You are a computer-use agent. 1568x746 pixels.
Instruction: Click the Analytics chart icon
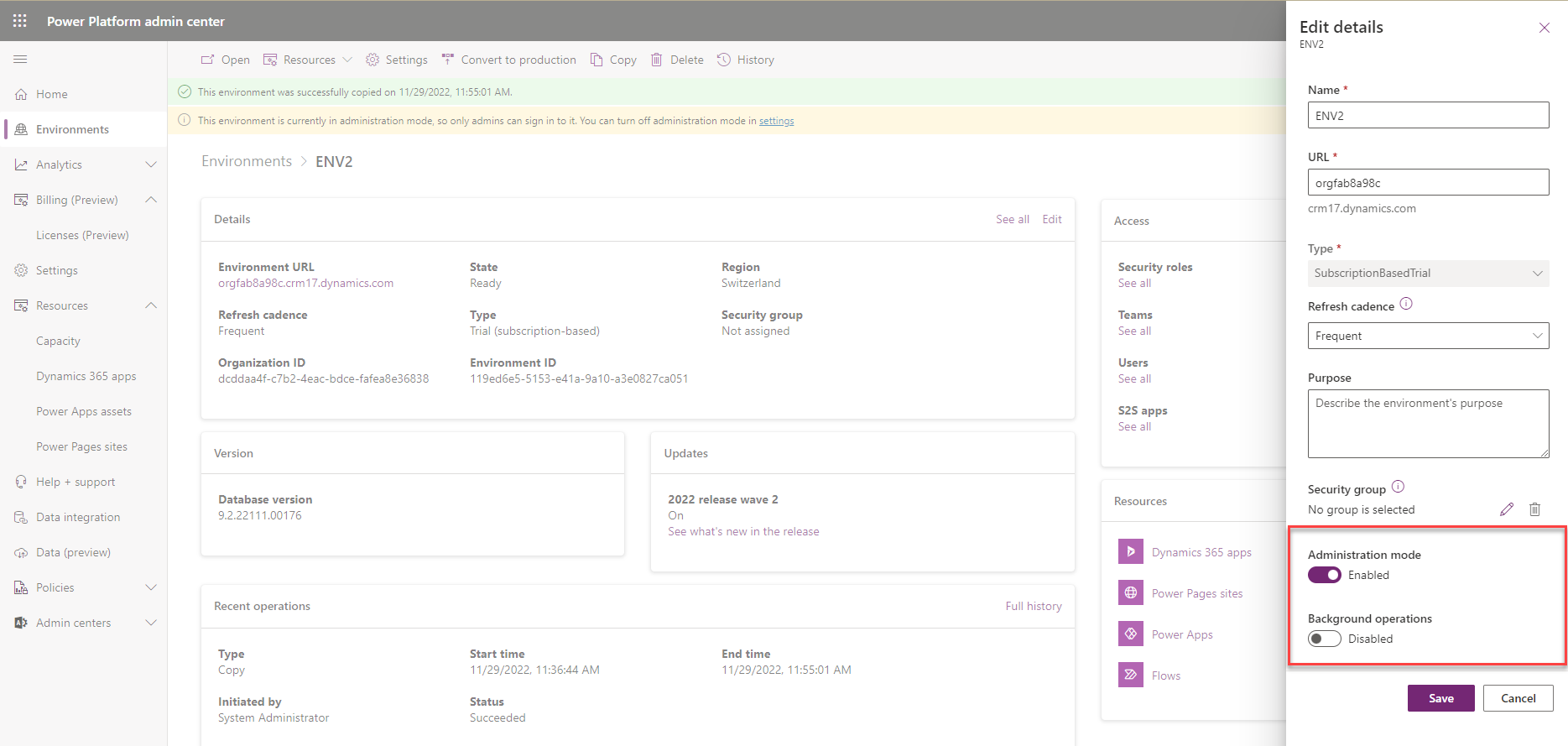[x=21, y=165]
